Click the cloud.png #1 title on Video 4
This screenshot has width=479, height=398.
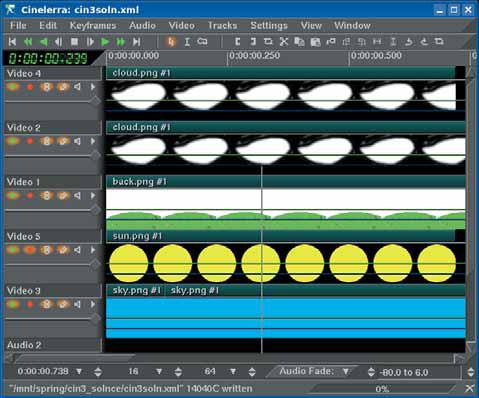click(x=141, y=73)
